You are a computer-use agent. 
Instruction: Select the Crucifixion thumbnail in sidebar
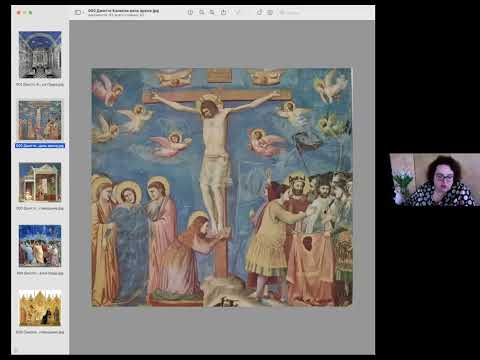point(40,120)
